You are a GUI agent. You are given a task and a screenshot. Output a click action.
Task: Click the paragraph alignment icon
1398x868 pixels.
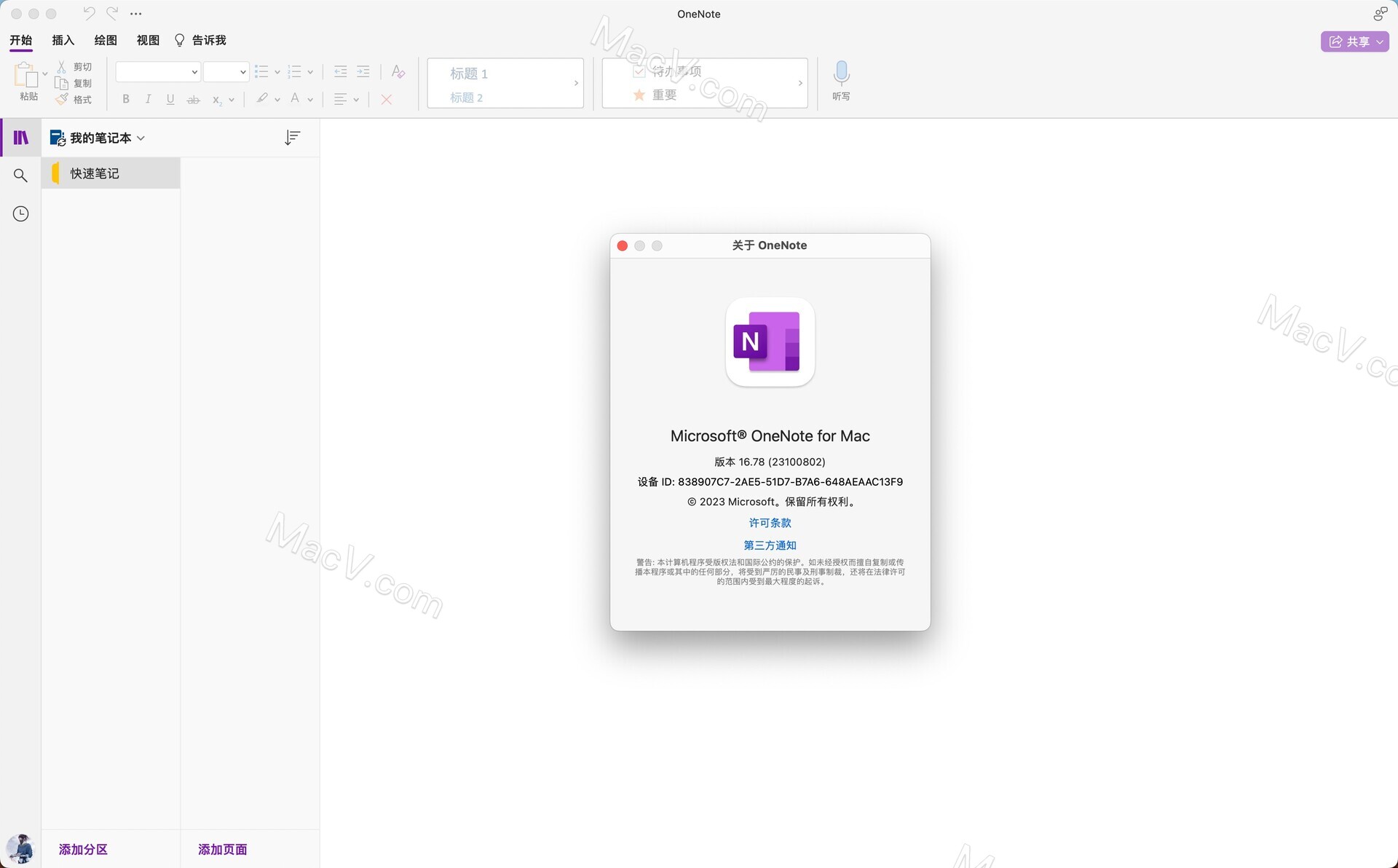click(340, 99)
